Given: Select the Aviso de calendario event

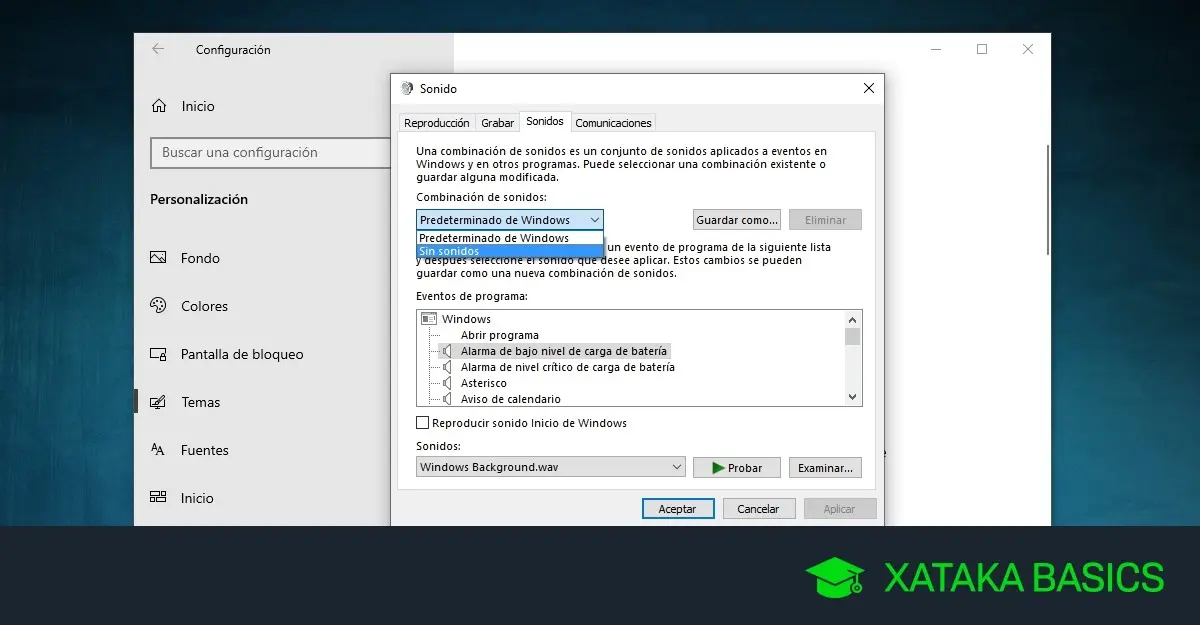Looking at the screenshot, I should tap(510, 399).
